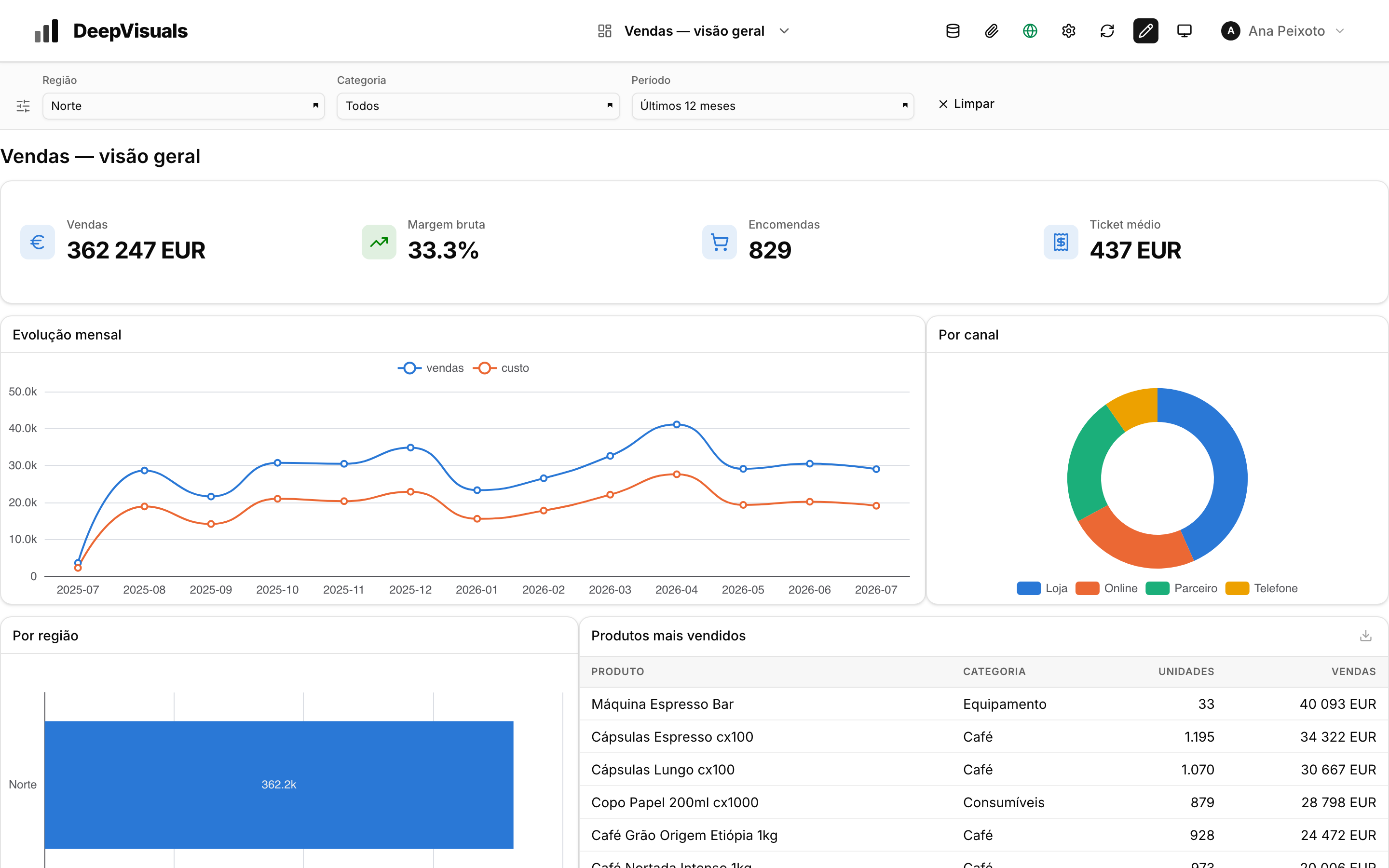Sort table by the CATEGORIA column header
Viewport: 1389px width, 868px height.
[994, 672]
